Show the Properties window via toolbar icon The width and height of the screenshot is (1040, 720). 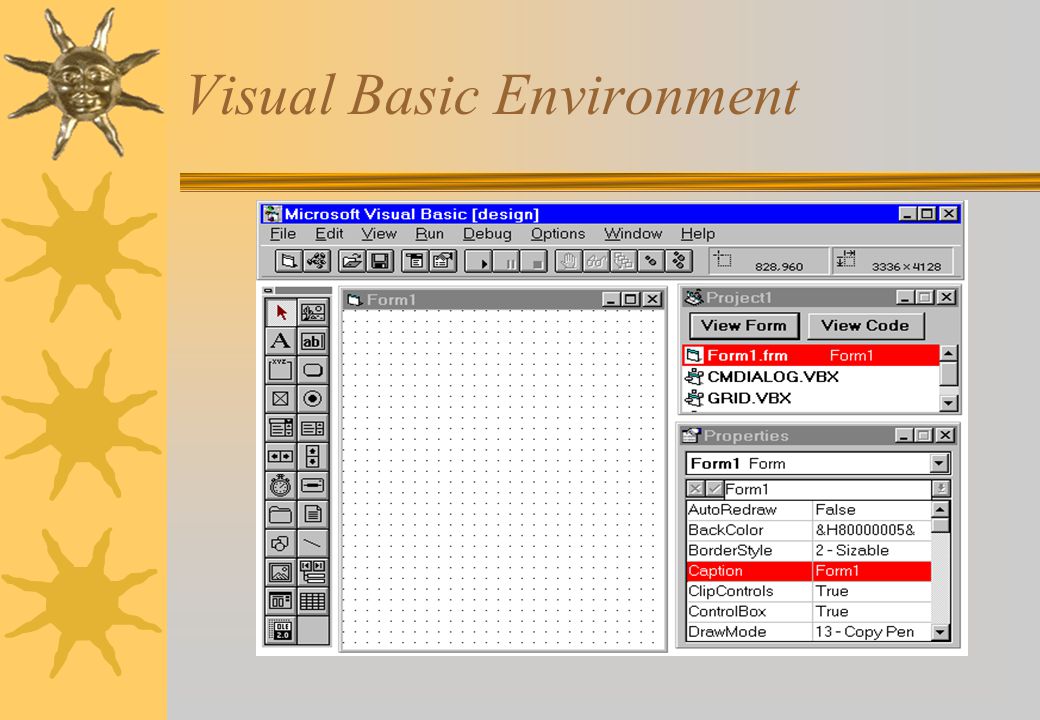(x=443, y=261)
